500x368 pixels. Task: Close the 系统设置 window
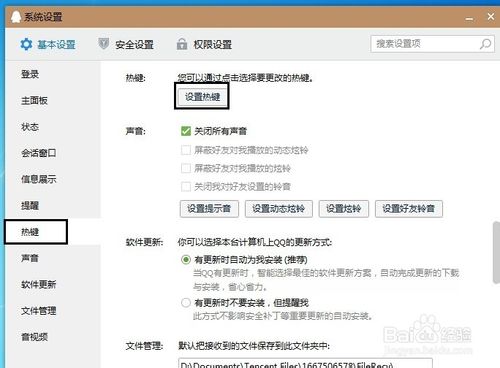(491, 16)
